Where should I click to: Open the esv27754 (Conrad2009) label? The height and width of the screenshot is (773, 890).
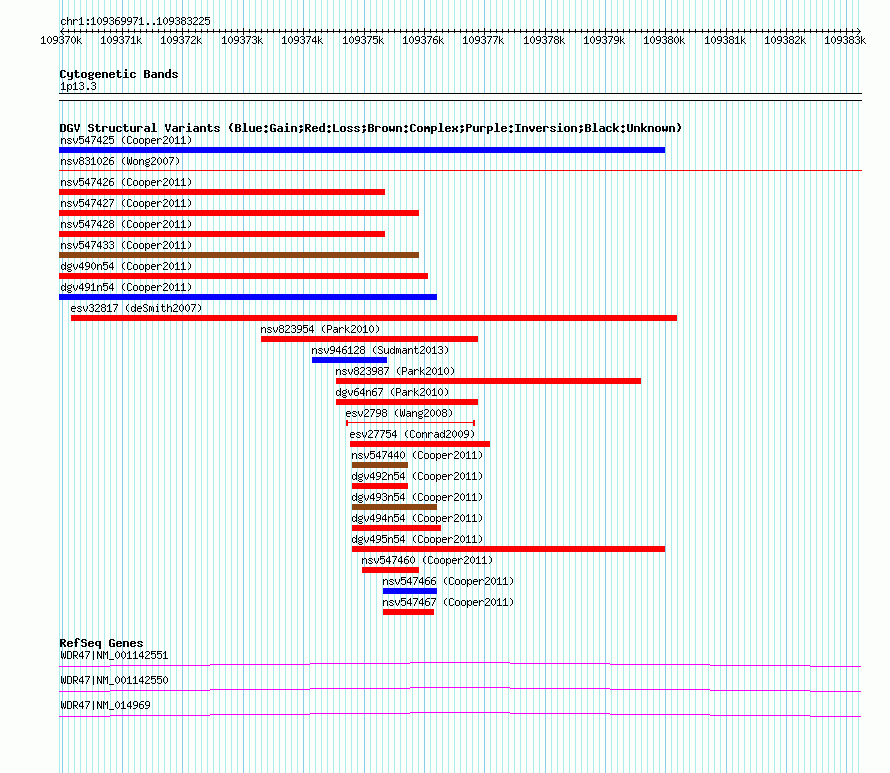[412, 434]
